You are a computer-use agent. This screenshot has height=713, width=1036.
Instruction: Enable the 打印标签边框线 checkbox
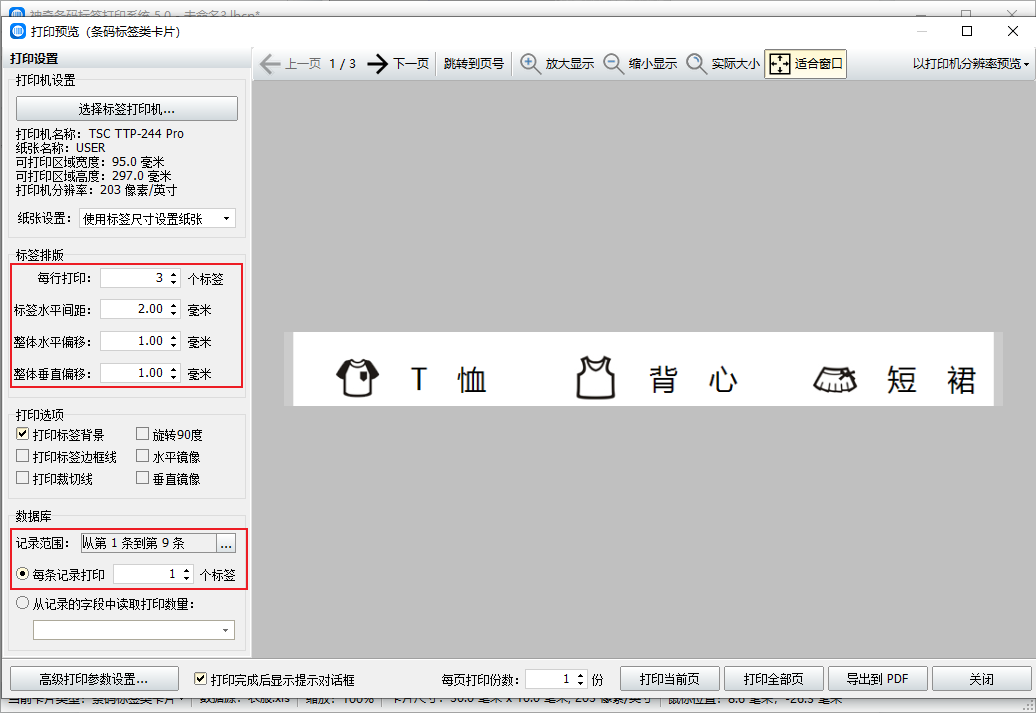(23, 457)
